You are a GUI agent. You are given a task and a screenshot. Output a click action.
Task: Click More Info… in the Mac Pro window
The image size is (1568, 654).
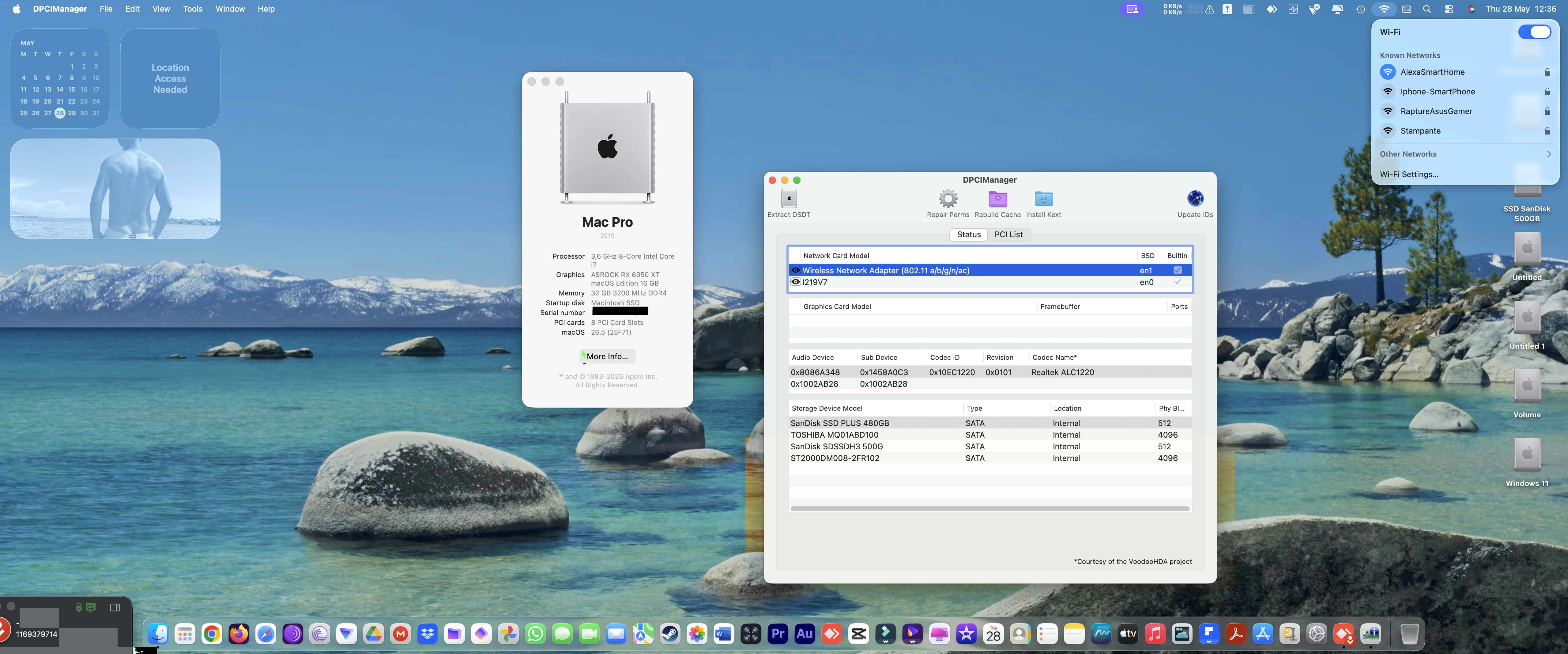(x=607, y=356)
